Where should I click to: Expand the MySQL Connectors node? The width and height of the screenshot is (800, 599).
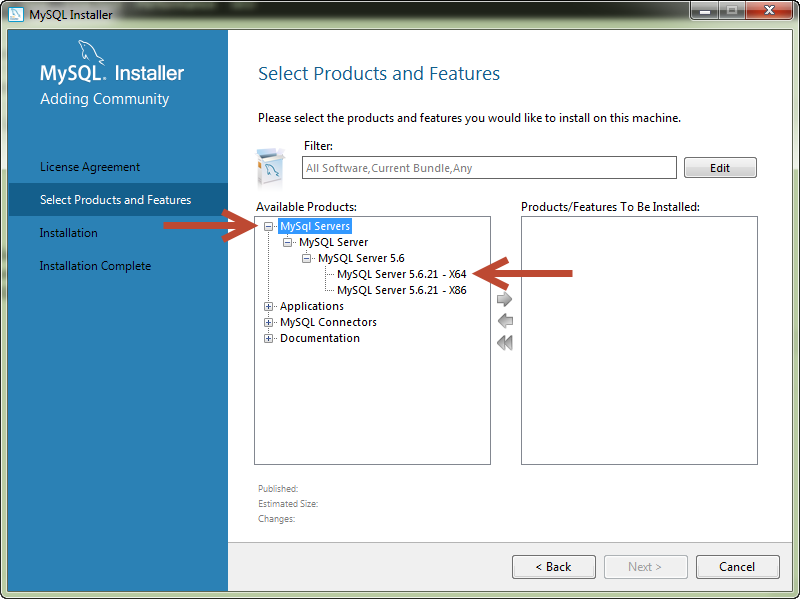tap(268, 322)
